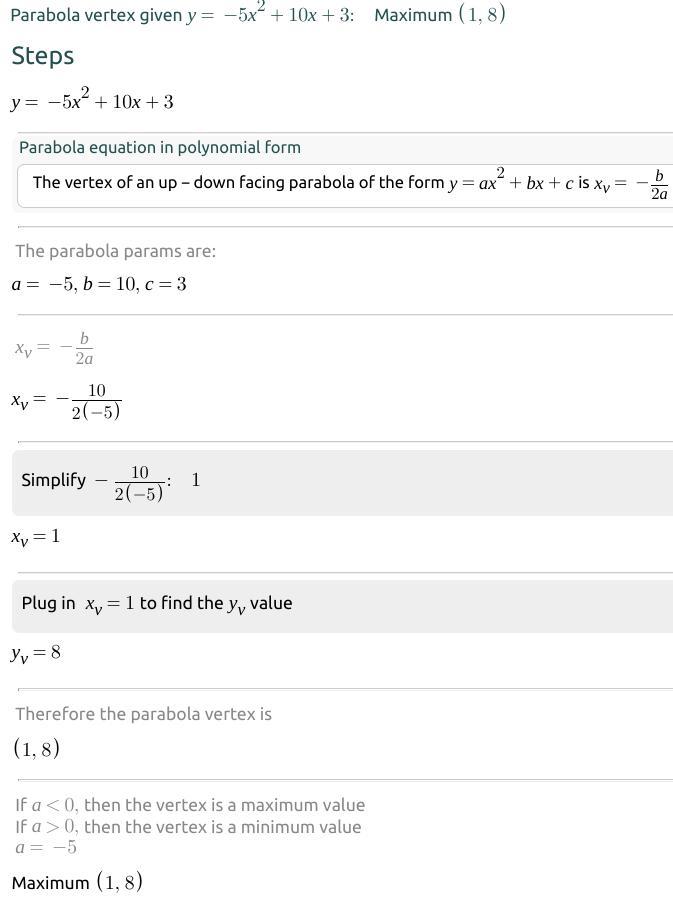Click 'The parabola params are:' text
673x898 pixels.
(x=115, y=251)
